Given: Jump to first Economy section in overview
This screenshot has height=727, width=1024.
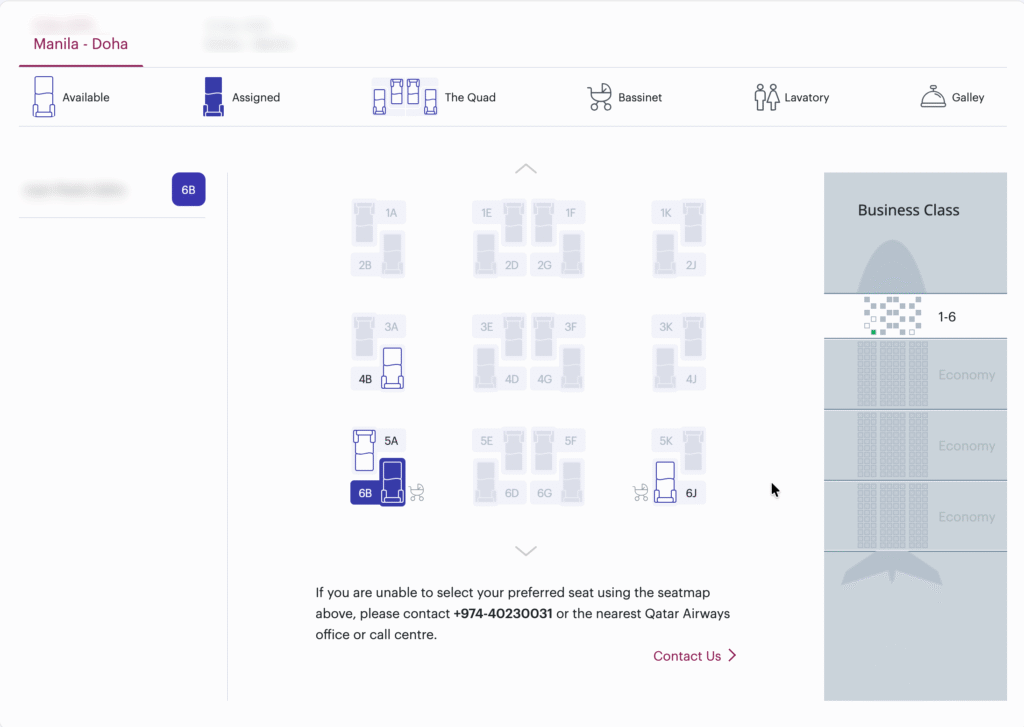Looking at the screenshot, I should pyautogui.click(x=914, y=375).
